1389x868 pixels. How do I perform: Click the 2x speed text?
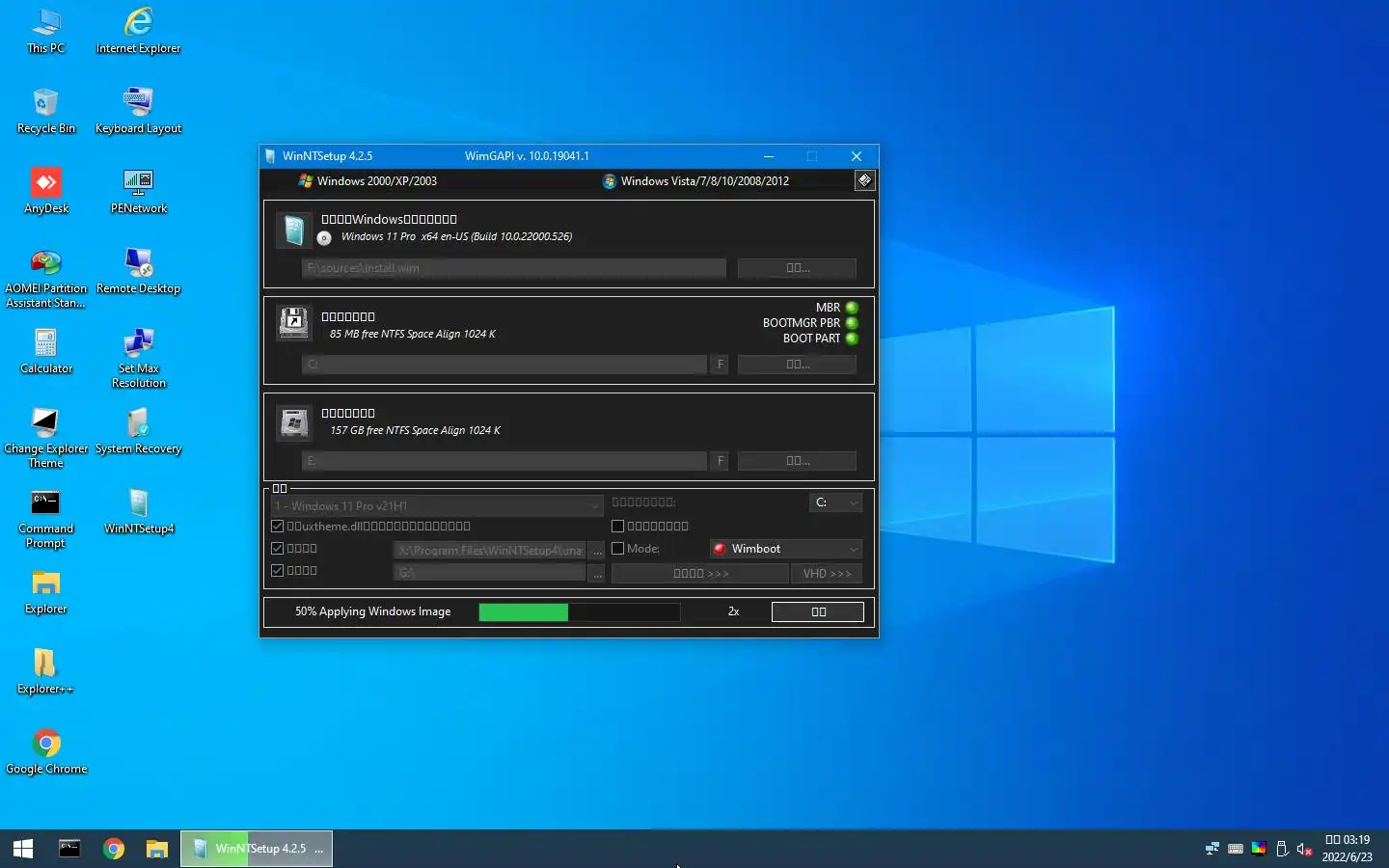[733, 611]
